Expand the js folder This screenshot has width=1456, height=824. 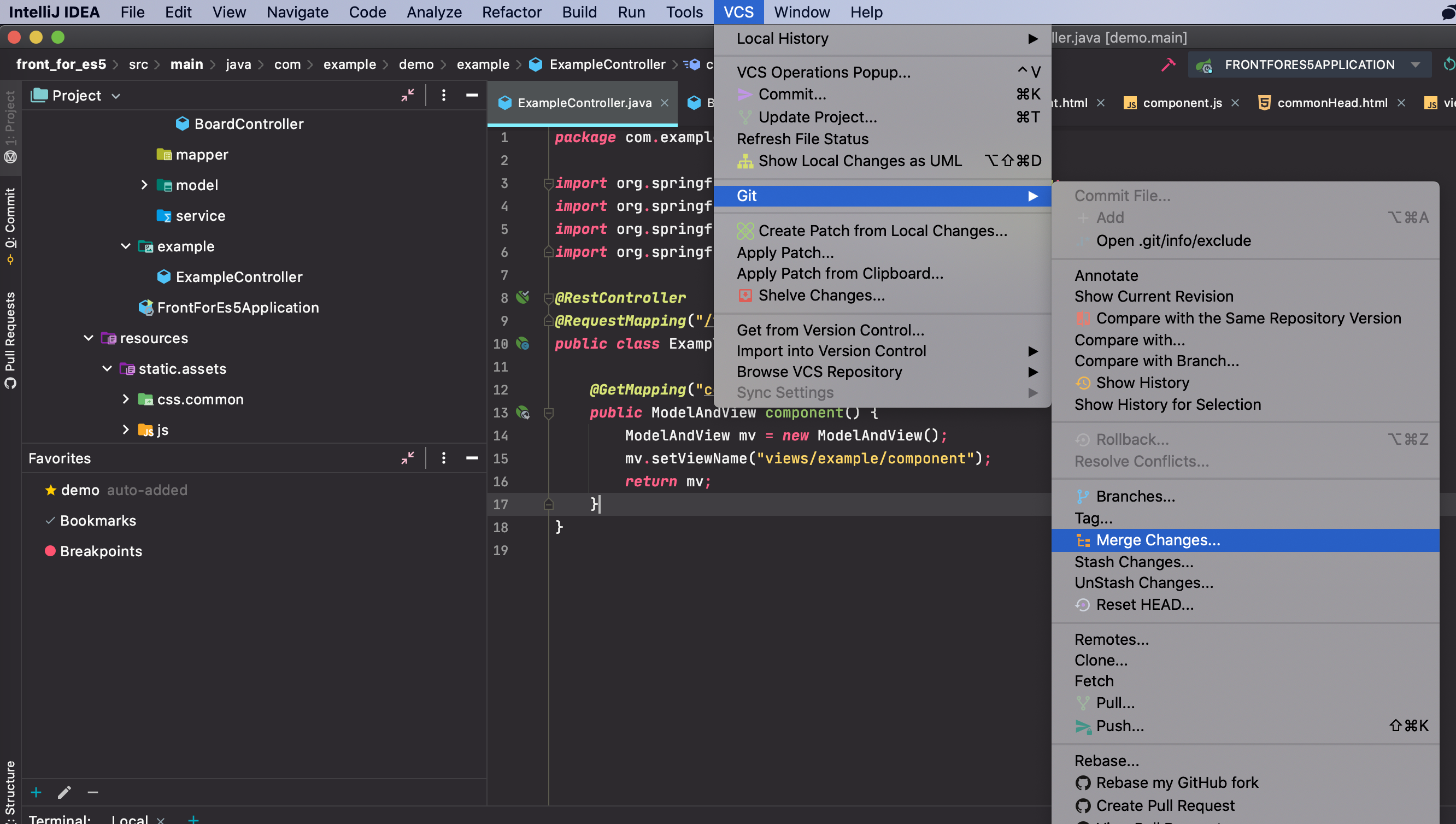(x=126, y=429)
